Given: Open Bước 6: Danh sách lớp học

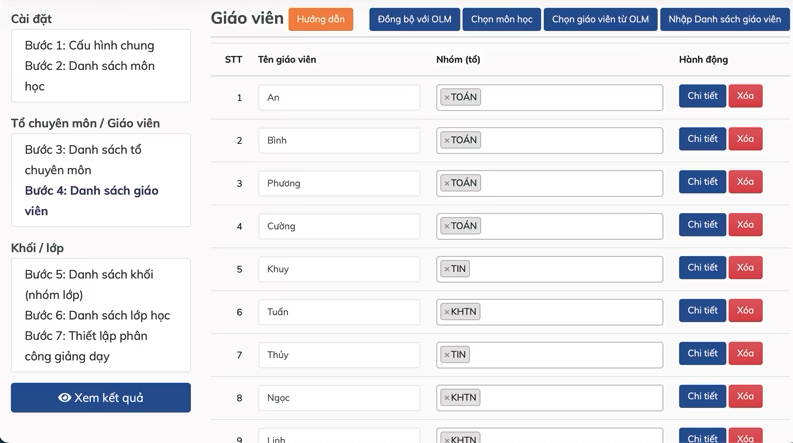Looking at the screenshot, I should (97, 316).
